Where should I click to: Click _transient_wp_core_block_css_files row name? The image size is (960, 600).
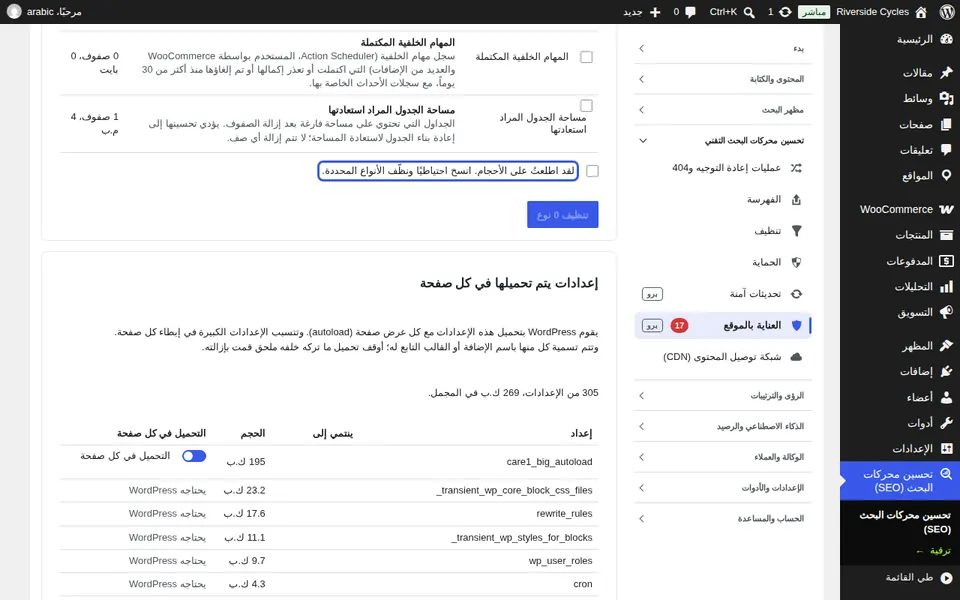click(514, 490)
